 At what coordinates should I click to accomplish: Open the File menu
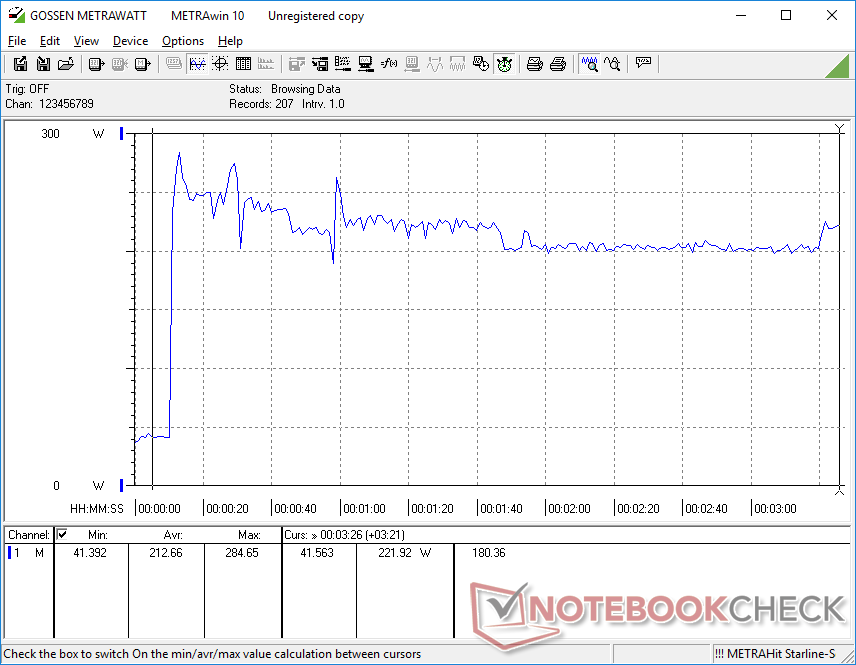[x=17, y=41]
